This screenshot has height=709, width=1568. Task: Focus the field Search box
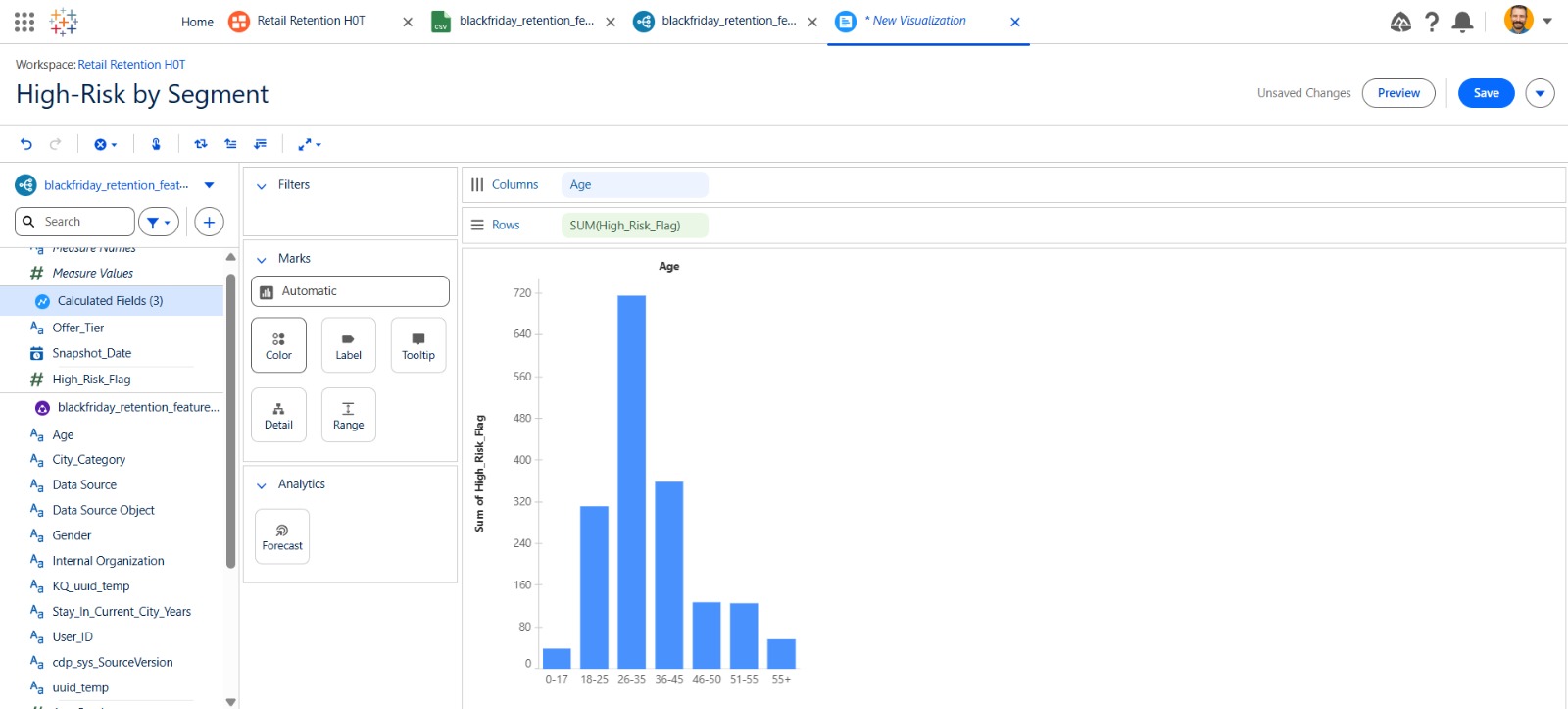[75, 222]
